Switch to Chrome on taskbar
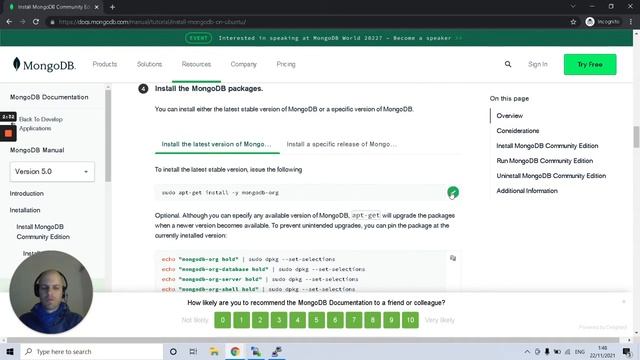640x360 pixels. (235, 351)
